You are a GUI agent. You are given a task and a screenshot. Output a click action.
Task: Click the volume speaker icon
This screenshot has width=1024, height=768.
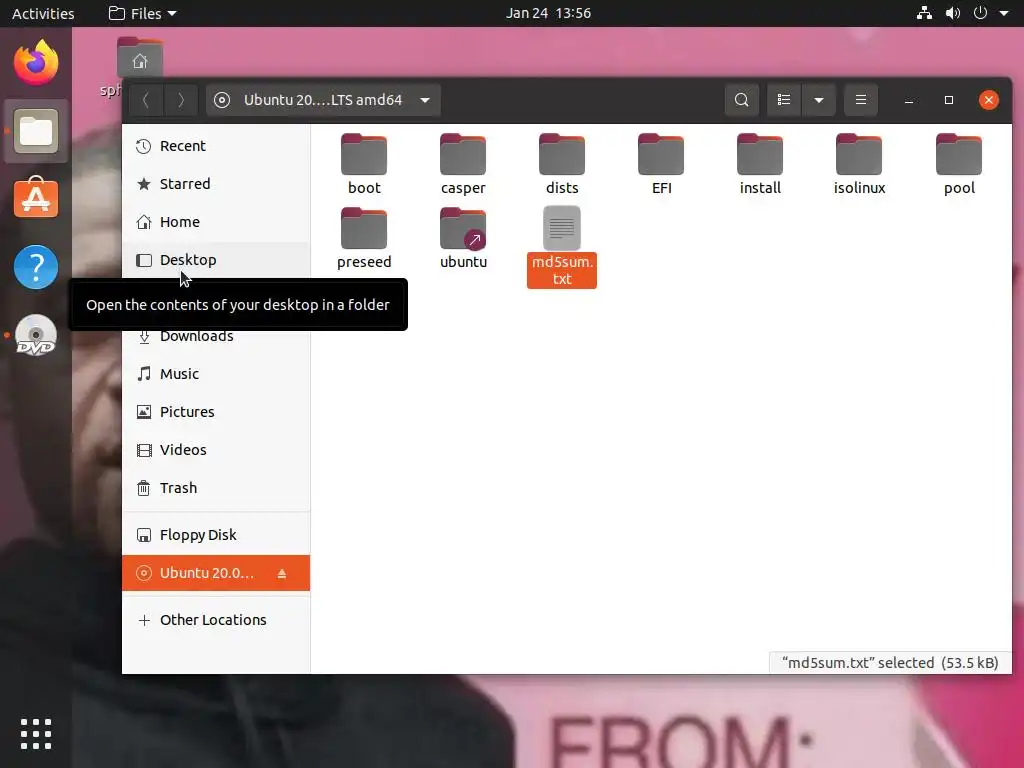(x=953, y=13)
